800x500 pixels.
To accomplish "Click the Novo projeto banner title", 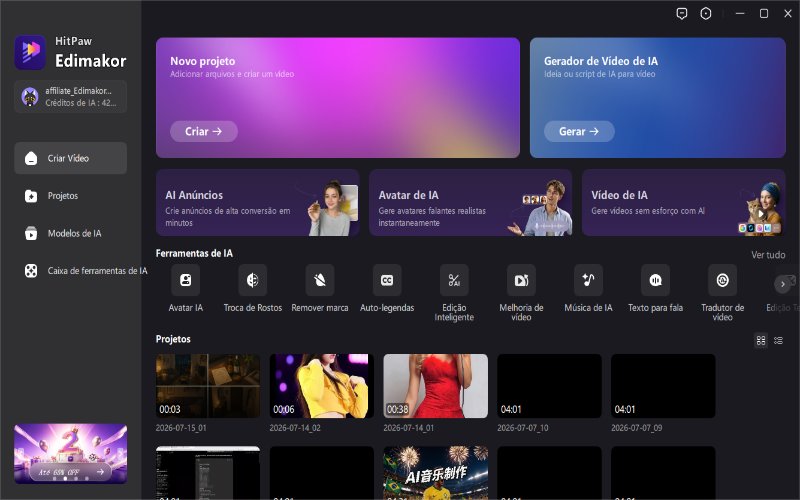I will [203, 61].
